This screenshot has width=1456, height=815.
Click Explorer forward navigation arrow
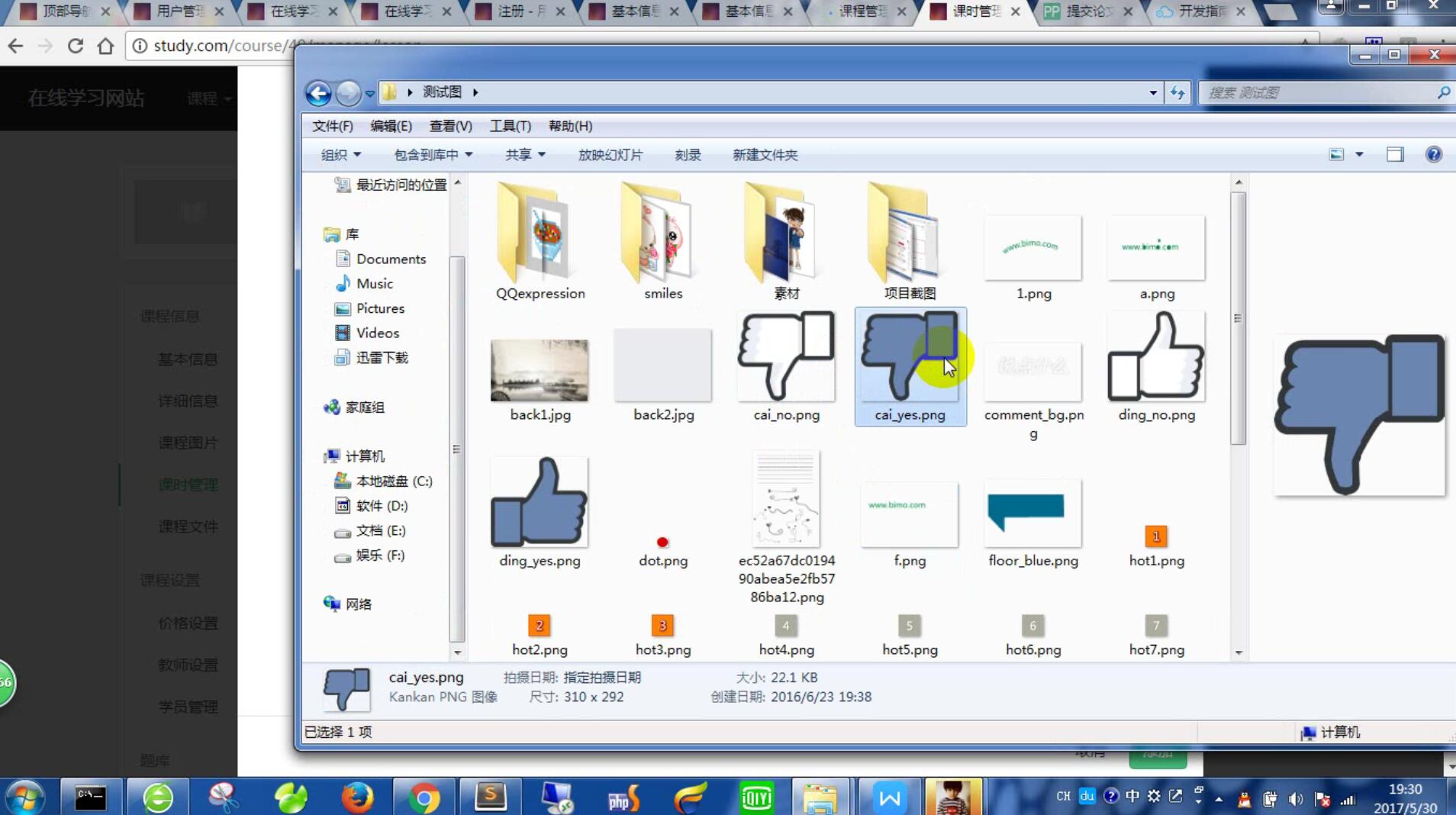(x=348, y=93)
